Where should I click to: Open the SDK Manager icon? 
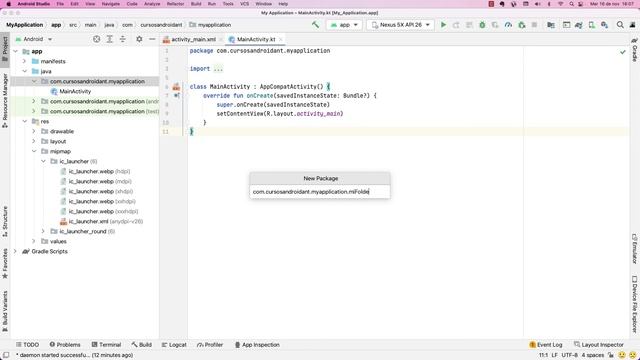(604, 25)
